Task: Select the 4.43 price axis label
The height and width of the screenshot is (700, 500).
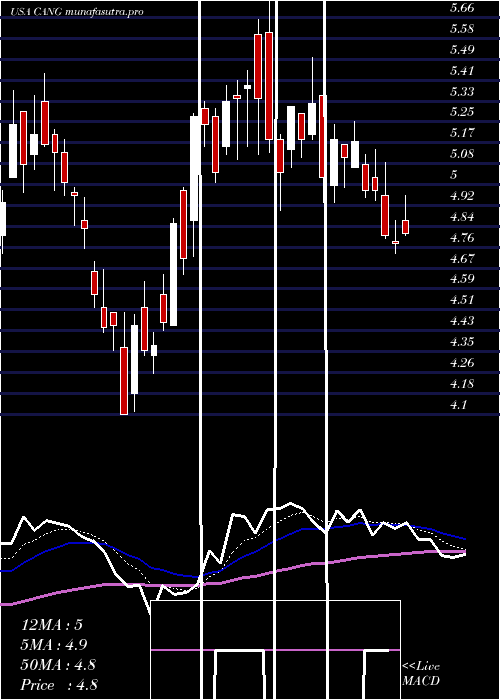Action: pos(462,321)
